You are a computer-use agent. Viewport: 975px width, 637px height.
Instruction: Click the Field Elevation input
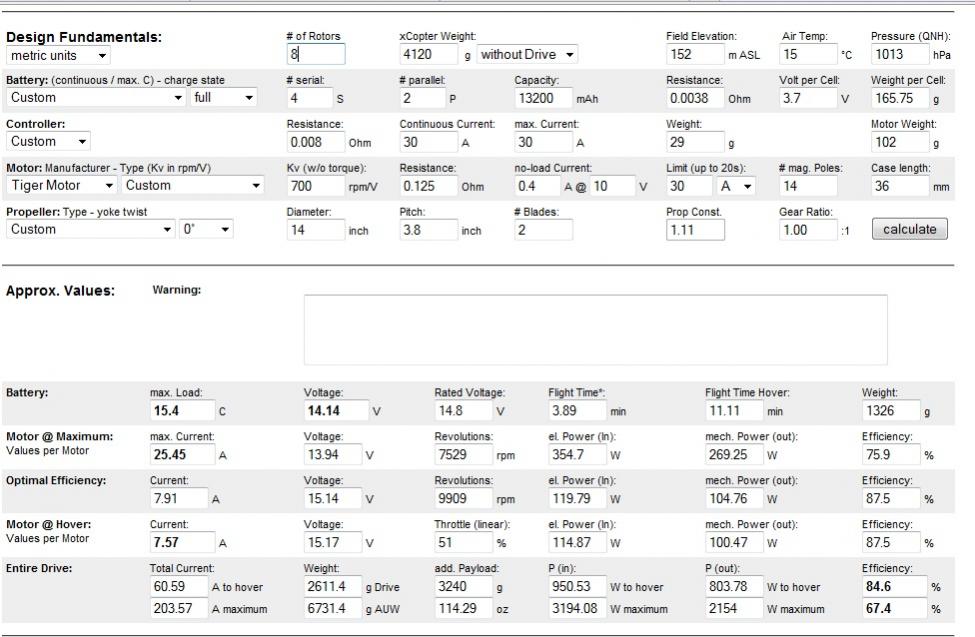point(695,54)
